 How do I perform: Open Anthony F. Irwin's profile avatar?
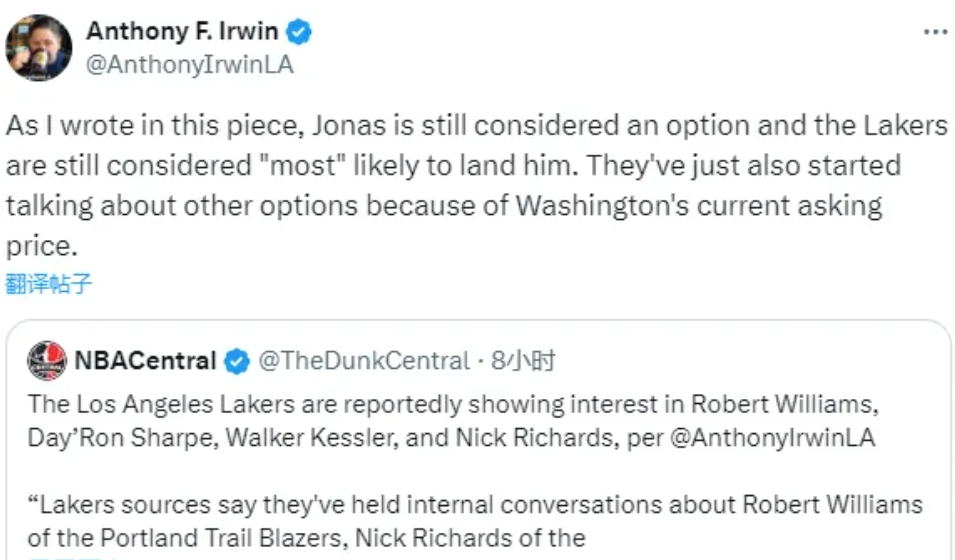(39, 47)
